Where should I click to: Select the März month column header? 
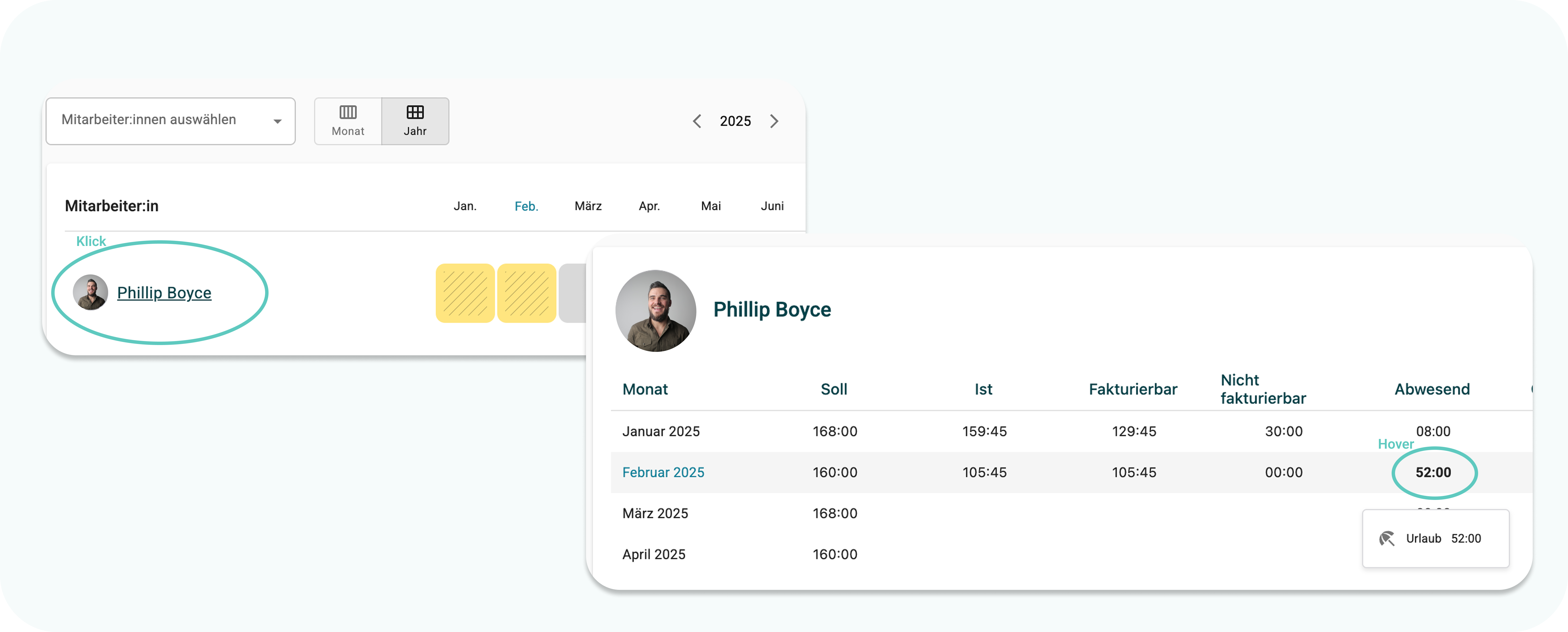[x=588, y=206]
